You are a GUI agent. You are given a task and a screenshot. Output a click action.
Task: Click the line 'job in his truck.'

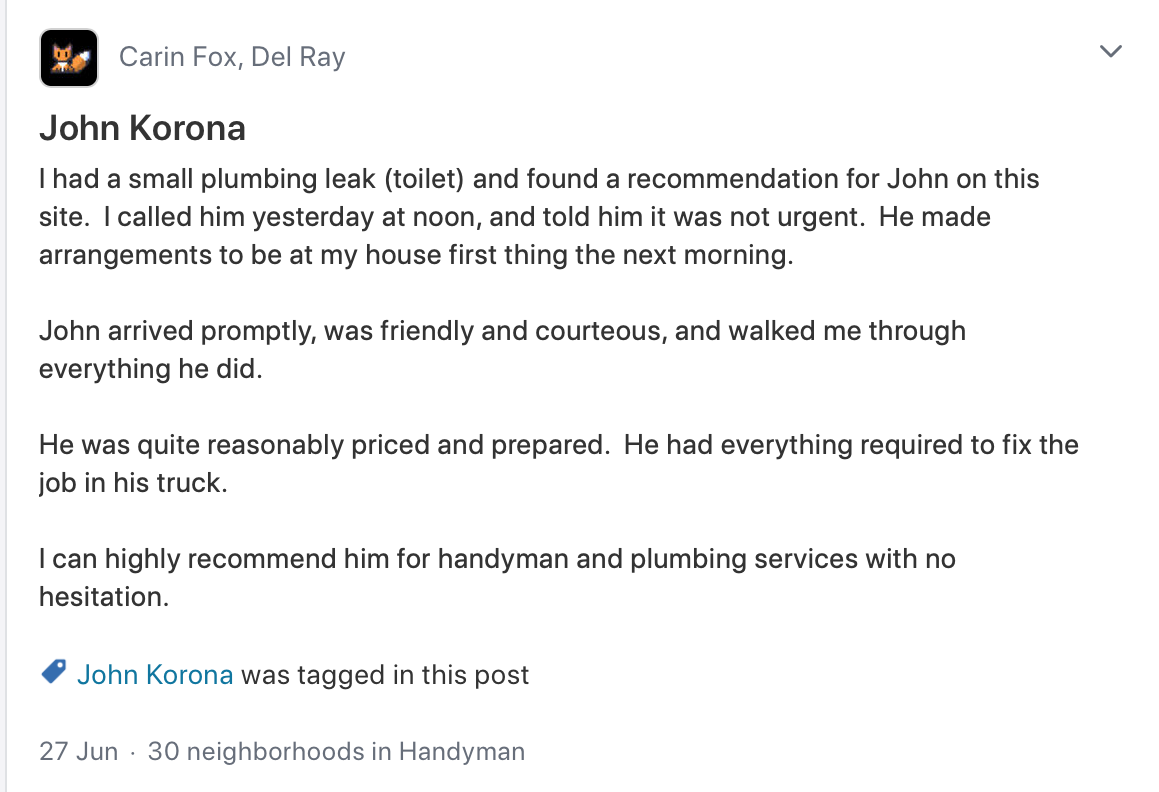(x=133, y=483)
